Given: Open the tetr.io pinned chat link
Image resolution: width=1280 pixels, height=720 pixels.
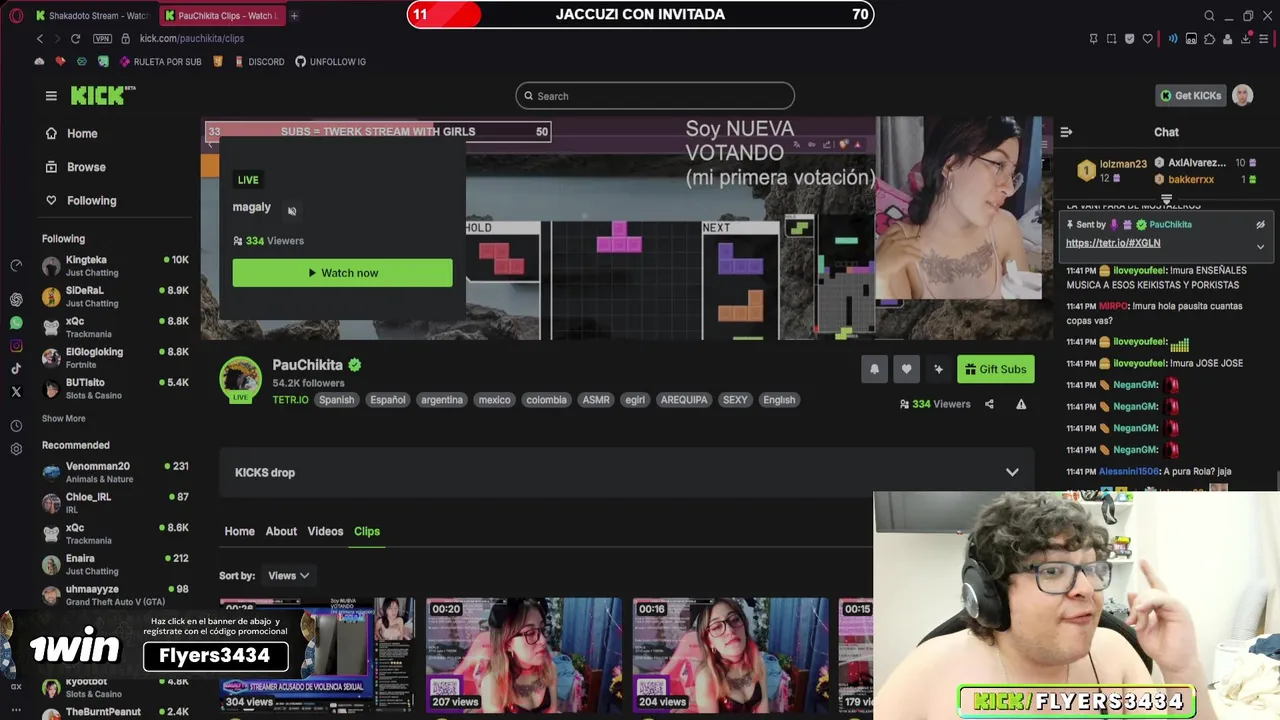Looking at the screenshot, I should click(x=1113, y=243).
